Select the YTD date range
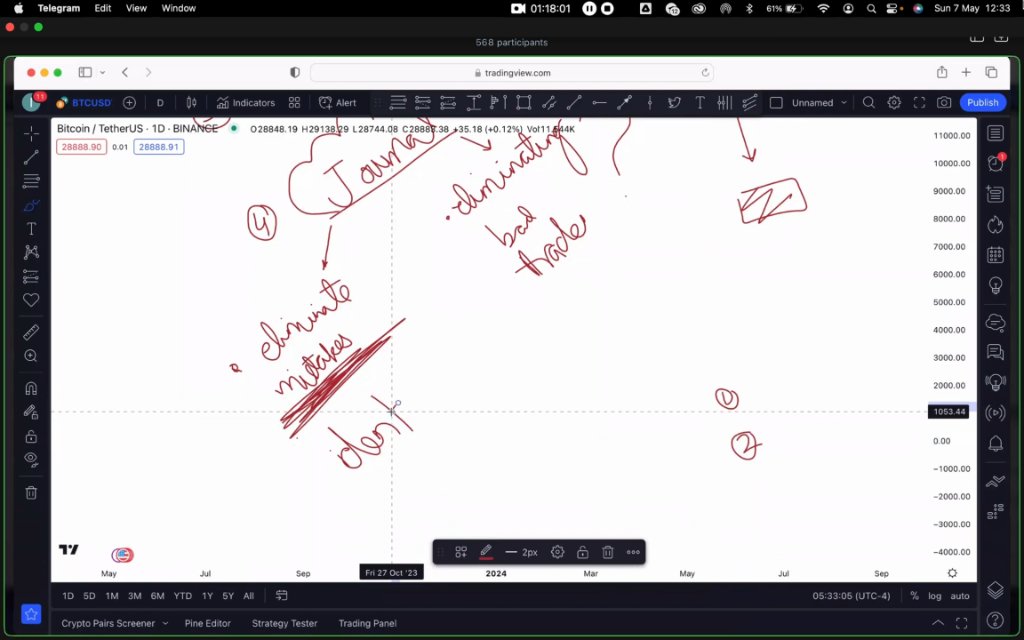Viewport: 1024px width, 640px height. pyautogui.click(x=182, y=596)
